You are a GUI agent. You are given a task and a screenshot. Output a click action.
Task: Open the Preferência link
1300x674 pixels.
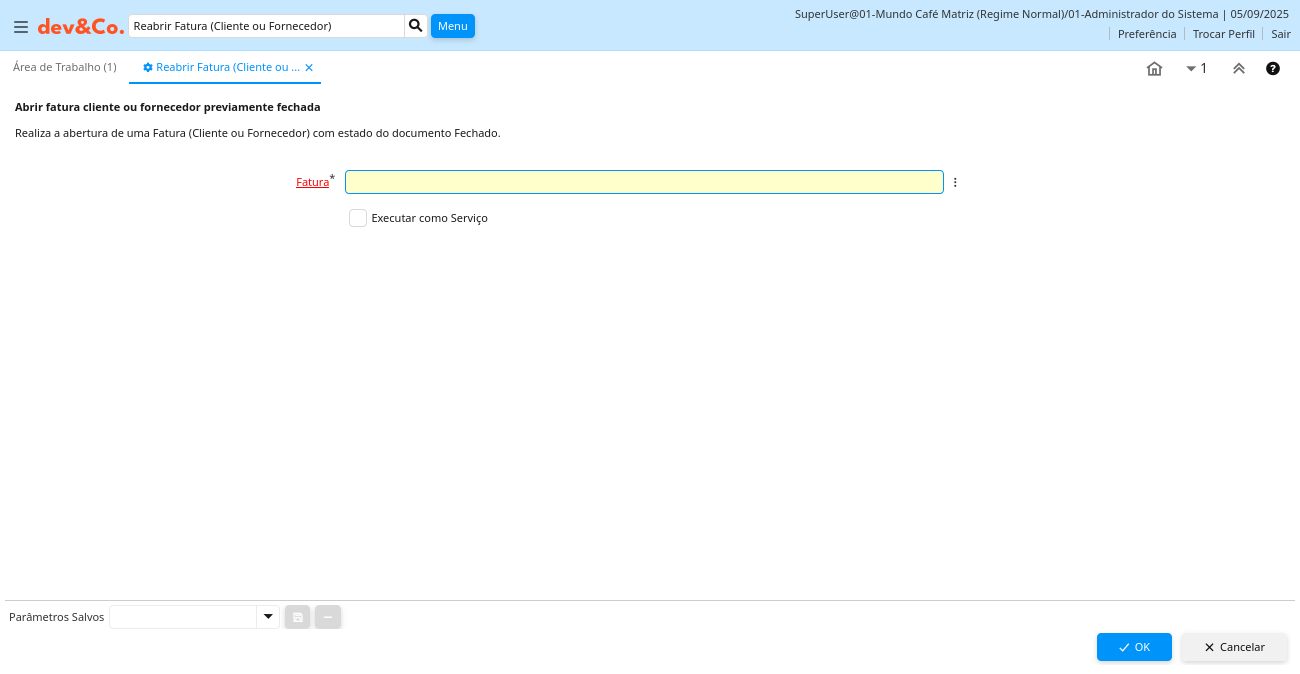pyautogui.click(x=1146, y=34)
